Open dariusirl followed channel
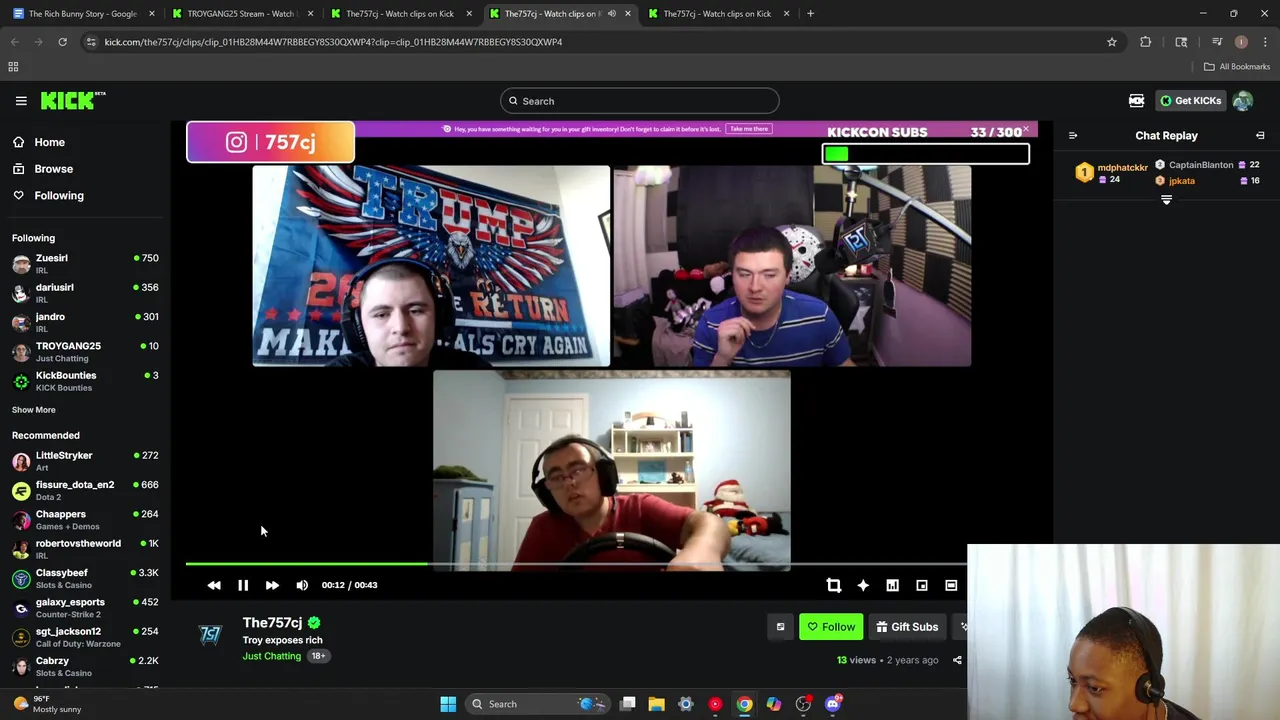1280x720 pixels. [85, 293]
